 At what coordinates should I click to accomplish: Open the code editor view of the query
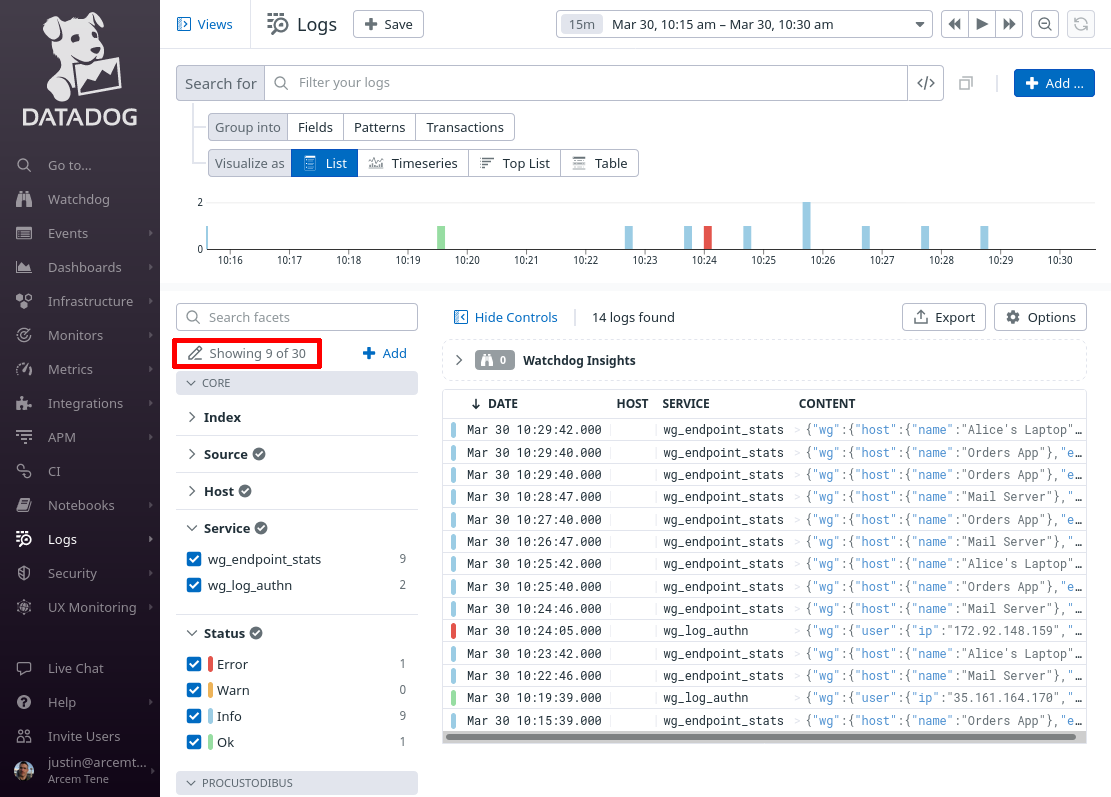pyautogui.click(x=925, y=83)
